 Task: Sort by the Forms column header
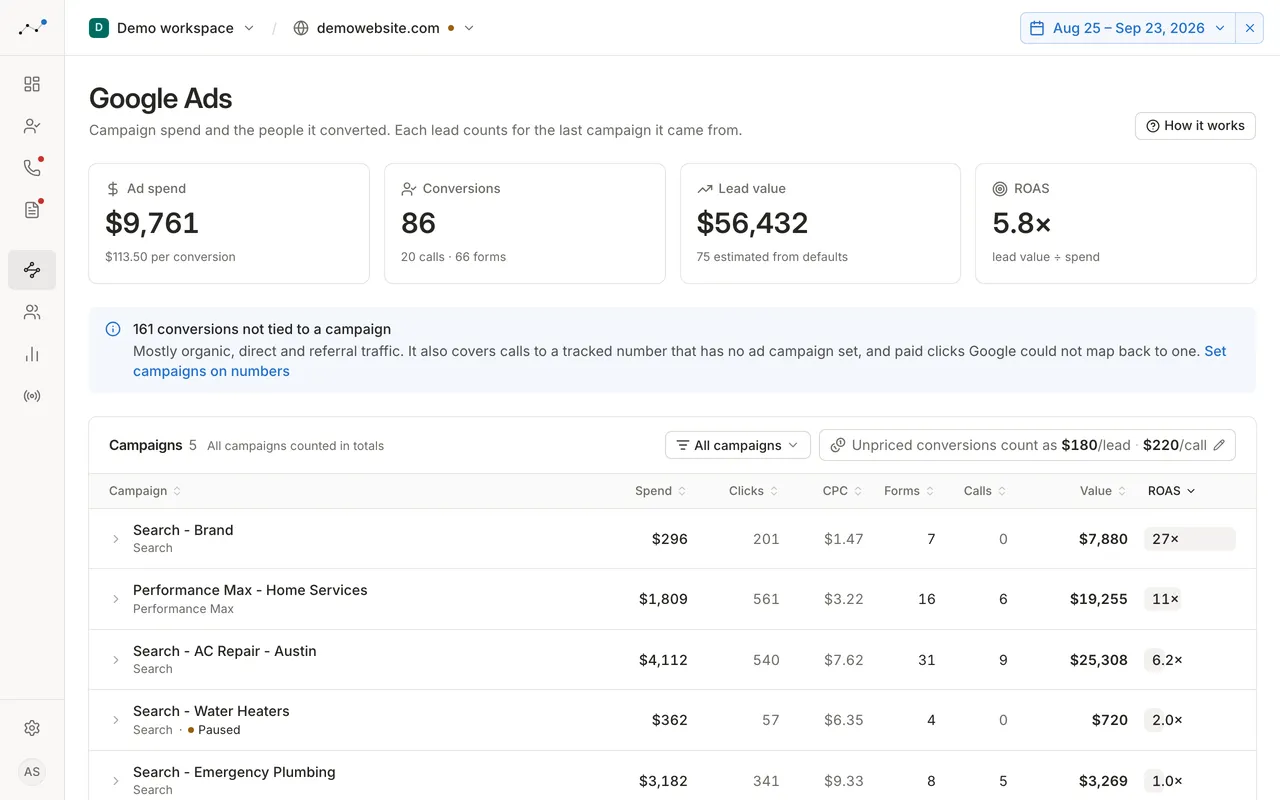(x=910, y=491)
